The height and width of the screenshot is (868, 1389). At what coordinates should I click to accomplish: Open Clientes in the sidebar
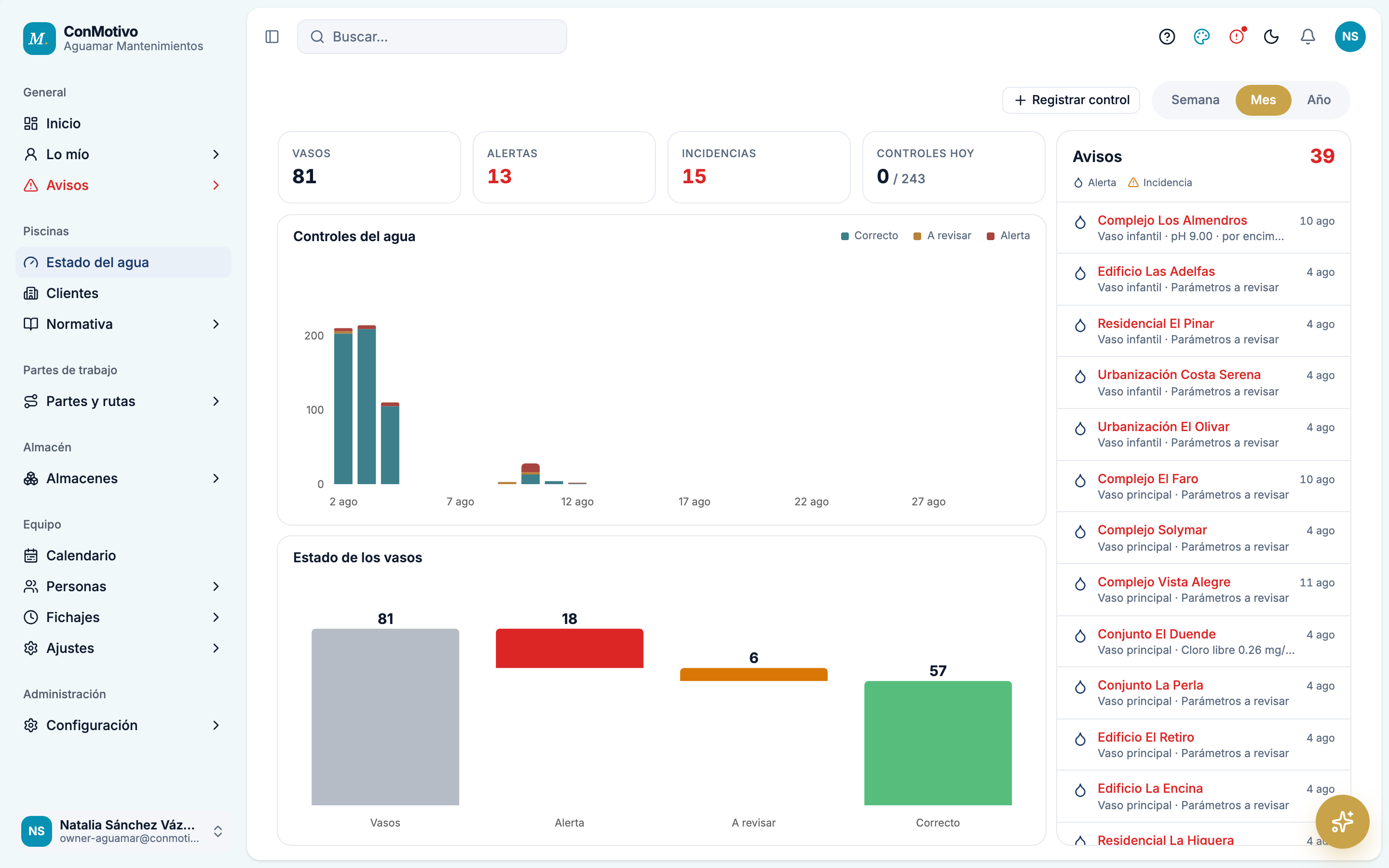(x=123, y=293)
